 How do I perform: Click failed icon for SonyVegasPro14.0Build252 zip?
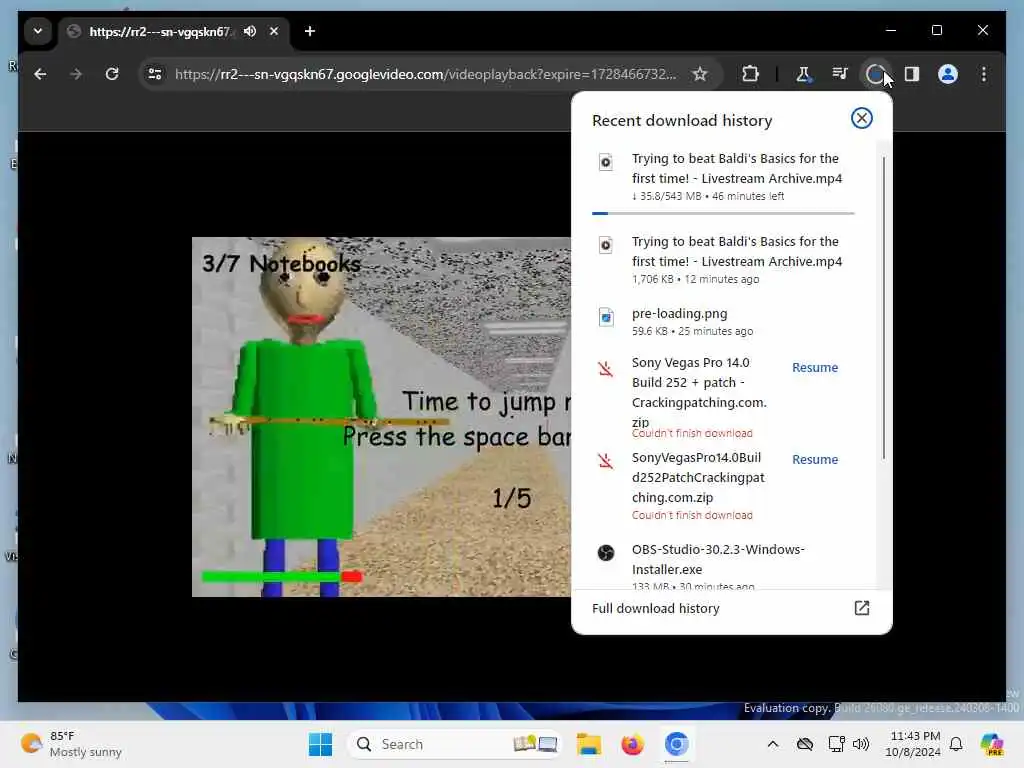[605, 461]
